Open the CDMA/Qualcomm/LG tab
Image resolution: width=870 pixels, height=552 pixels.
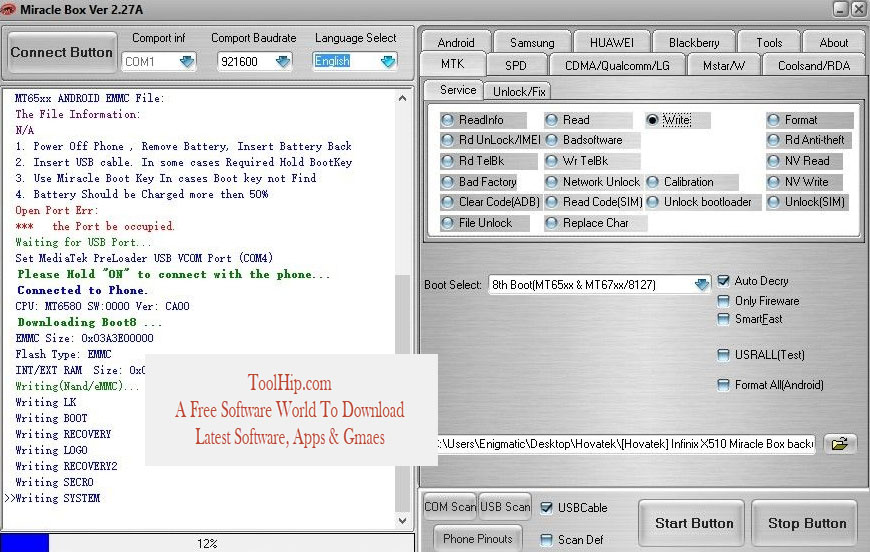(617, 65)
